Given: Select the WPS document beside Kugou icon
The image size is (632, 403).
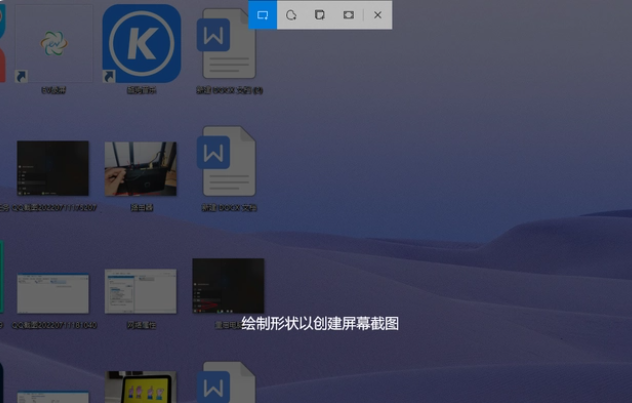Looking at the screenshot, I should coord(228,46).
